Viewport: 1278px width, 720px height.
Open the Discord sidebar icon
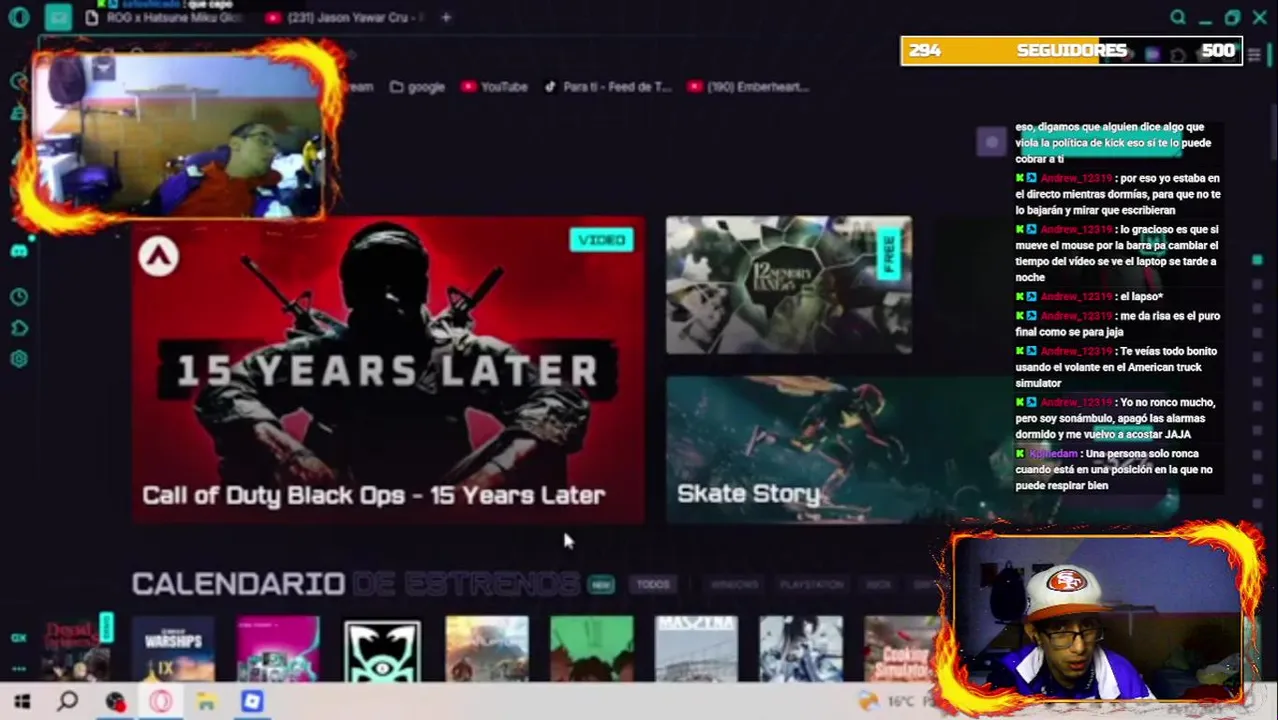click(x=19, y=251)
